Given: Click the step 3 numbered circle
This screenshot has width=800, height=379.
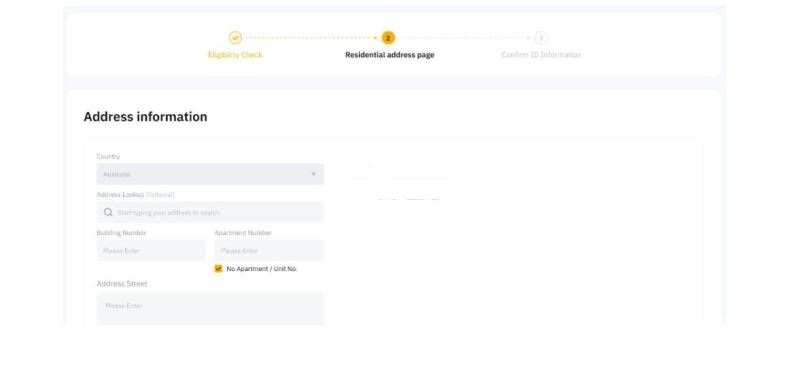Looking at the screenshot, I should [541, 38].
